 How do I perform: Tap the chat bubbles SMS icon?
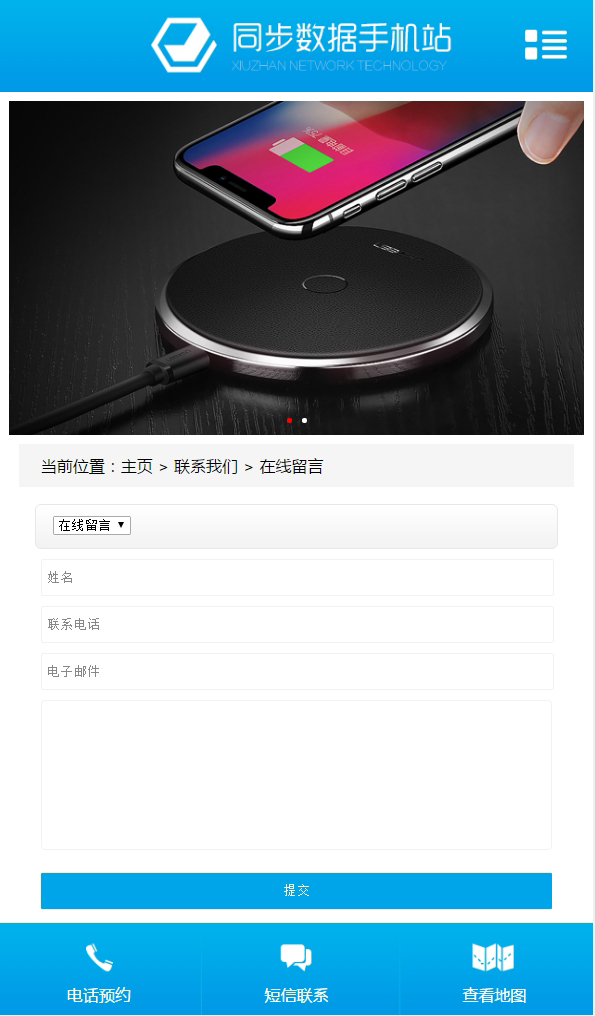coord(296,957)
